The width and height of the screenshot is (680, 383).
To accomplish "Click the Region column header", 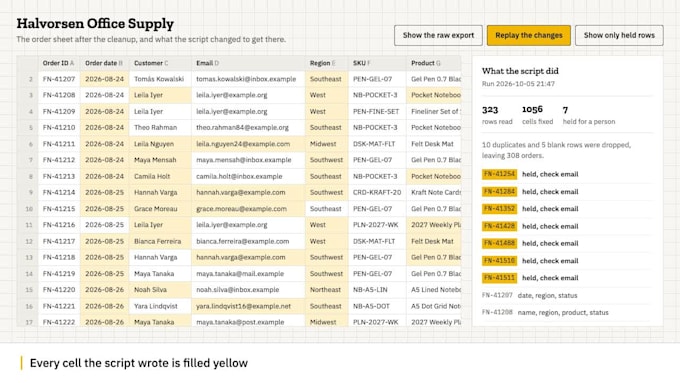I will (327, 63).
